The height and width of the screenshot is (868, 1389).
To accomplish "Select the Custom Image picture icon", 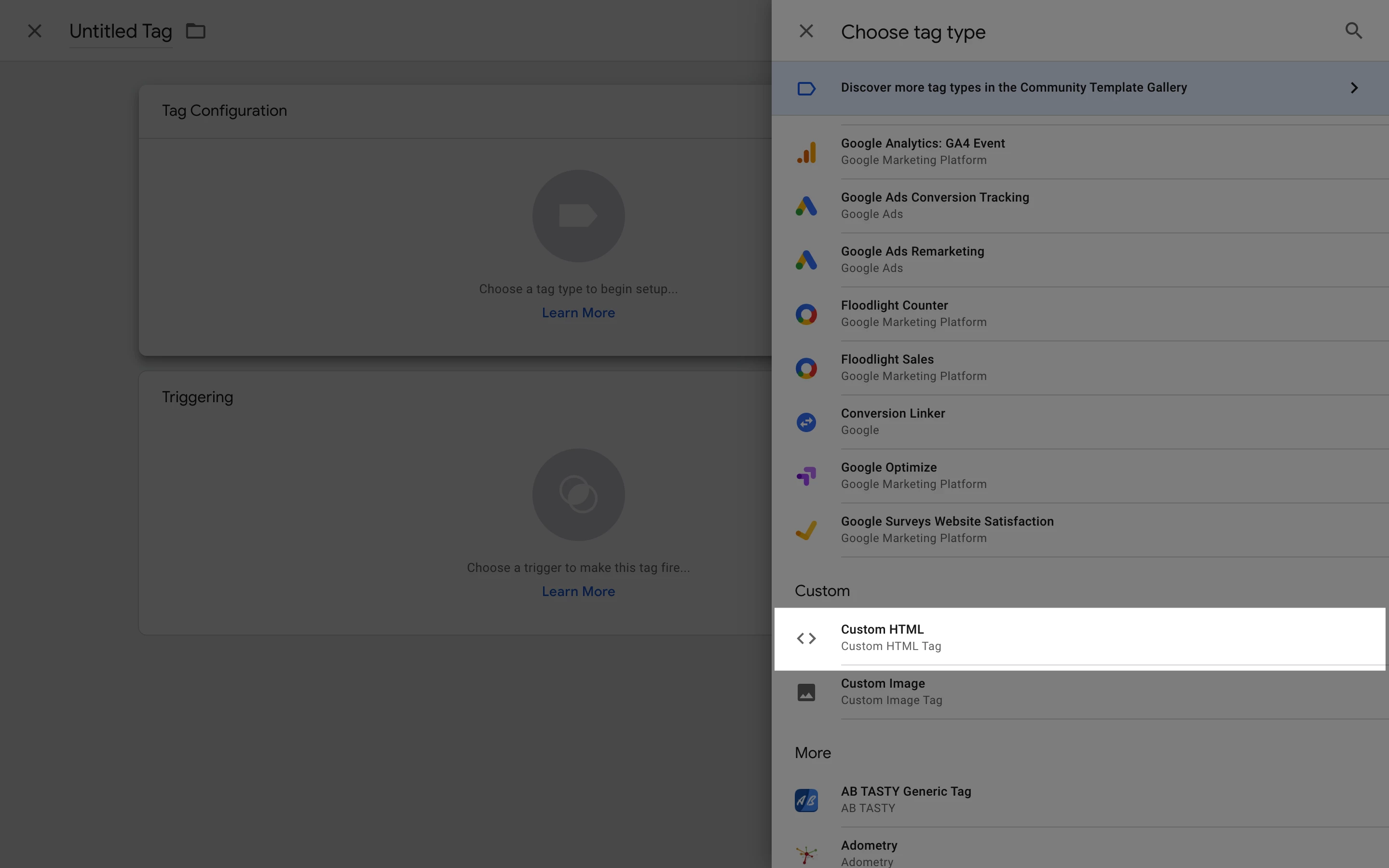I will coord(806,692).
